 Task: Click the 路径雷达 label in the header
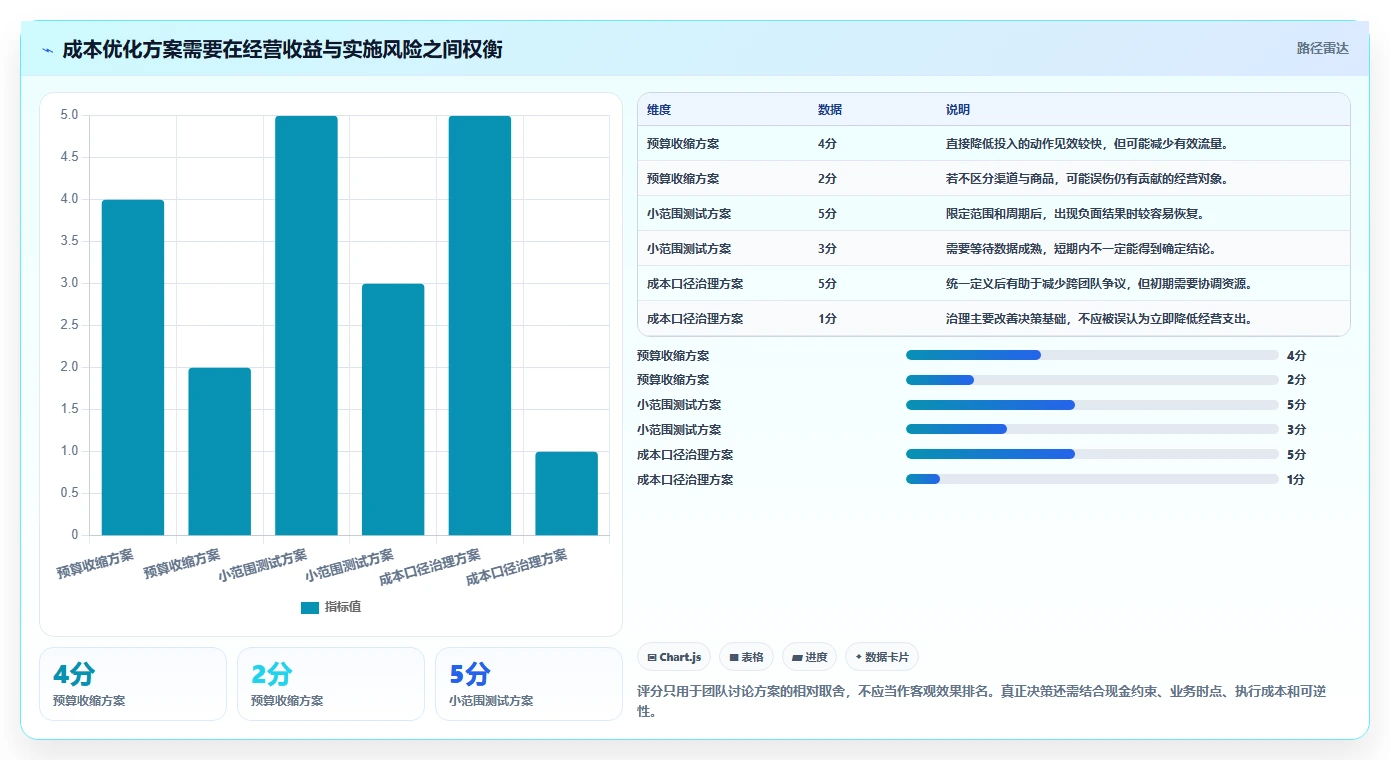click(1322, 48)
